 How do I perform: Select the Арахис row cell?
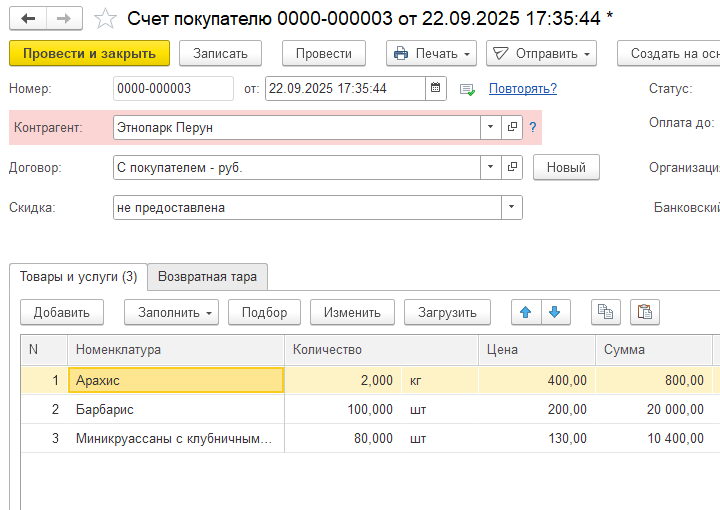click(x=176, y=380)
